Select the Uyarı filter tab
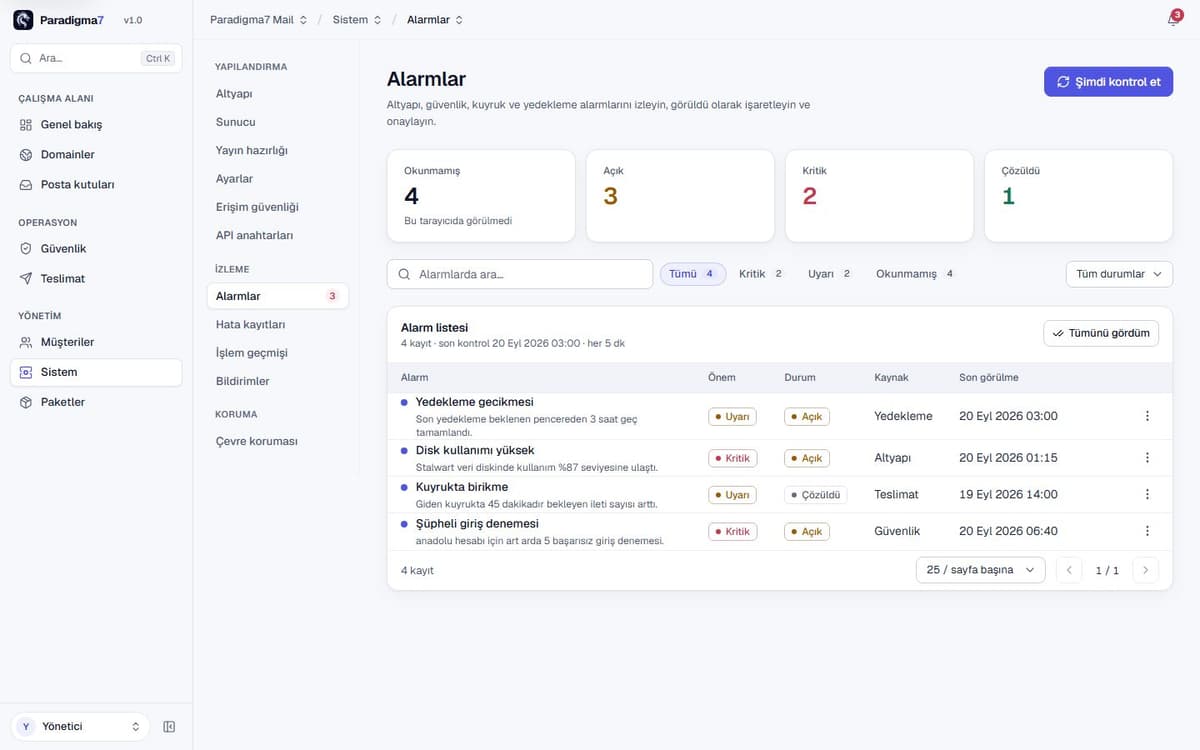This screenshot has width=1200, height=750. [x=830, y=274]
